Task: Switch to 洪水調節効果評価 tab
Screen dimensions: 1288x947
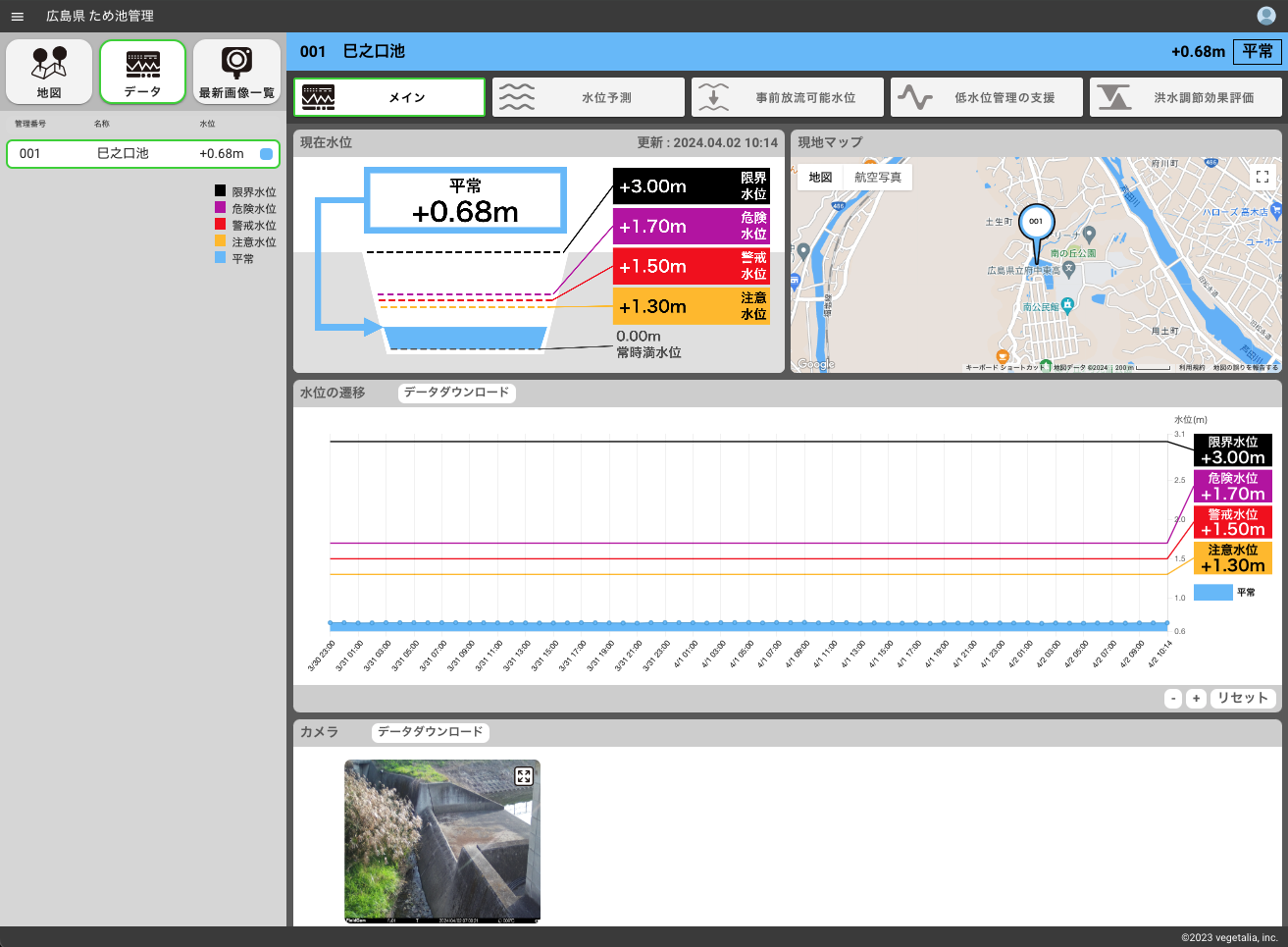Action: click(1186, 98)
